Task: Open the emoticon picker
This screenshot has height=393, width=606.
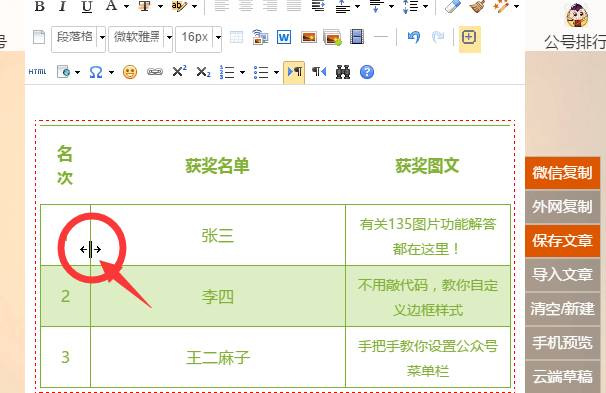Action: 130,72
